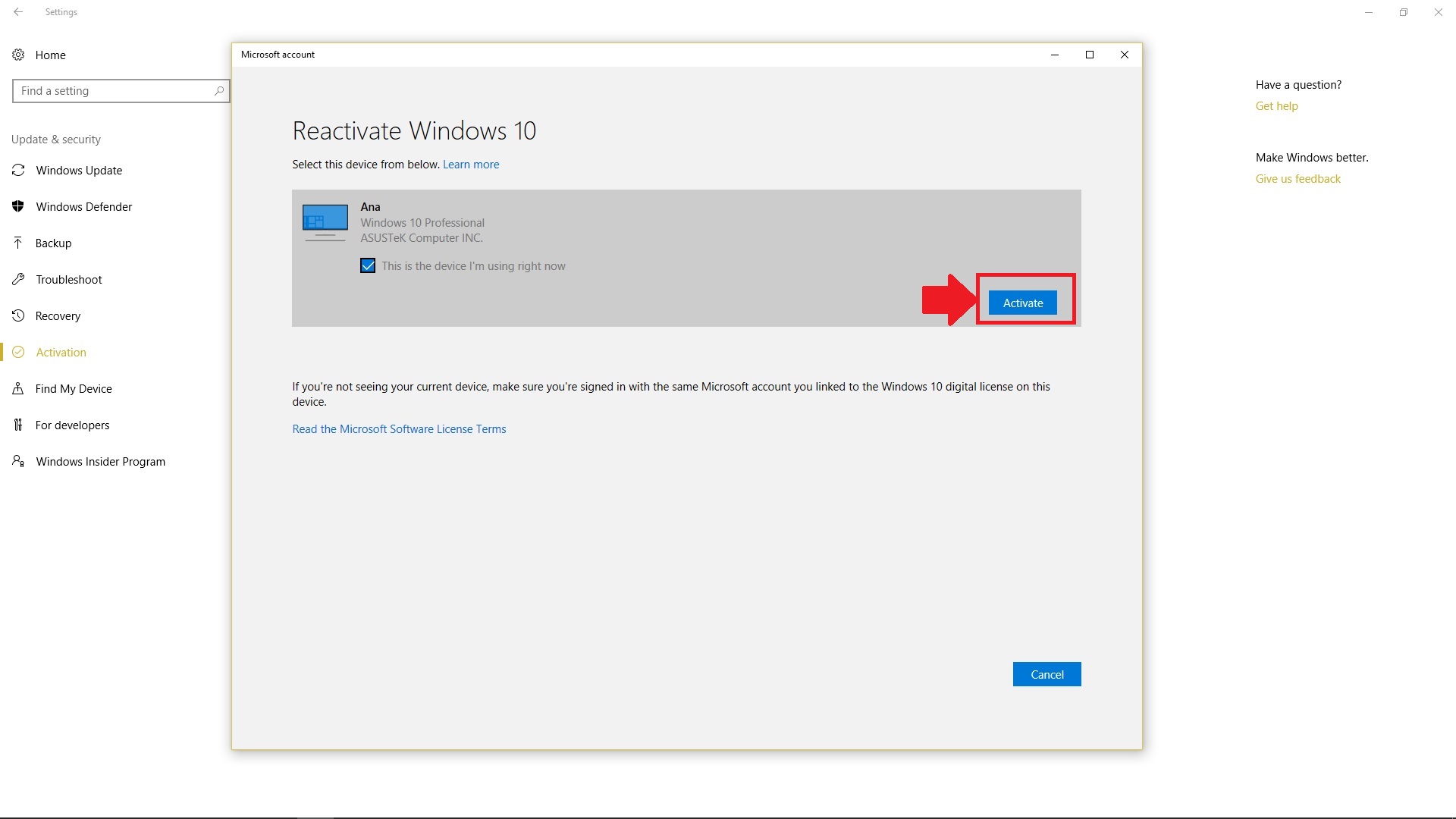The image size is (1456, 819).
Task: Click the Troubleshoot wrench icon
Action: pyautogui.click(x=18, y=279)
